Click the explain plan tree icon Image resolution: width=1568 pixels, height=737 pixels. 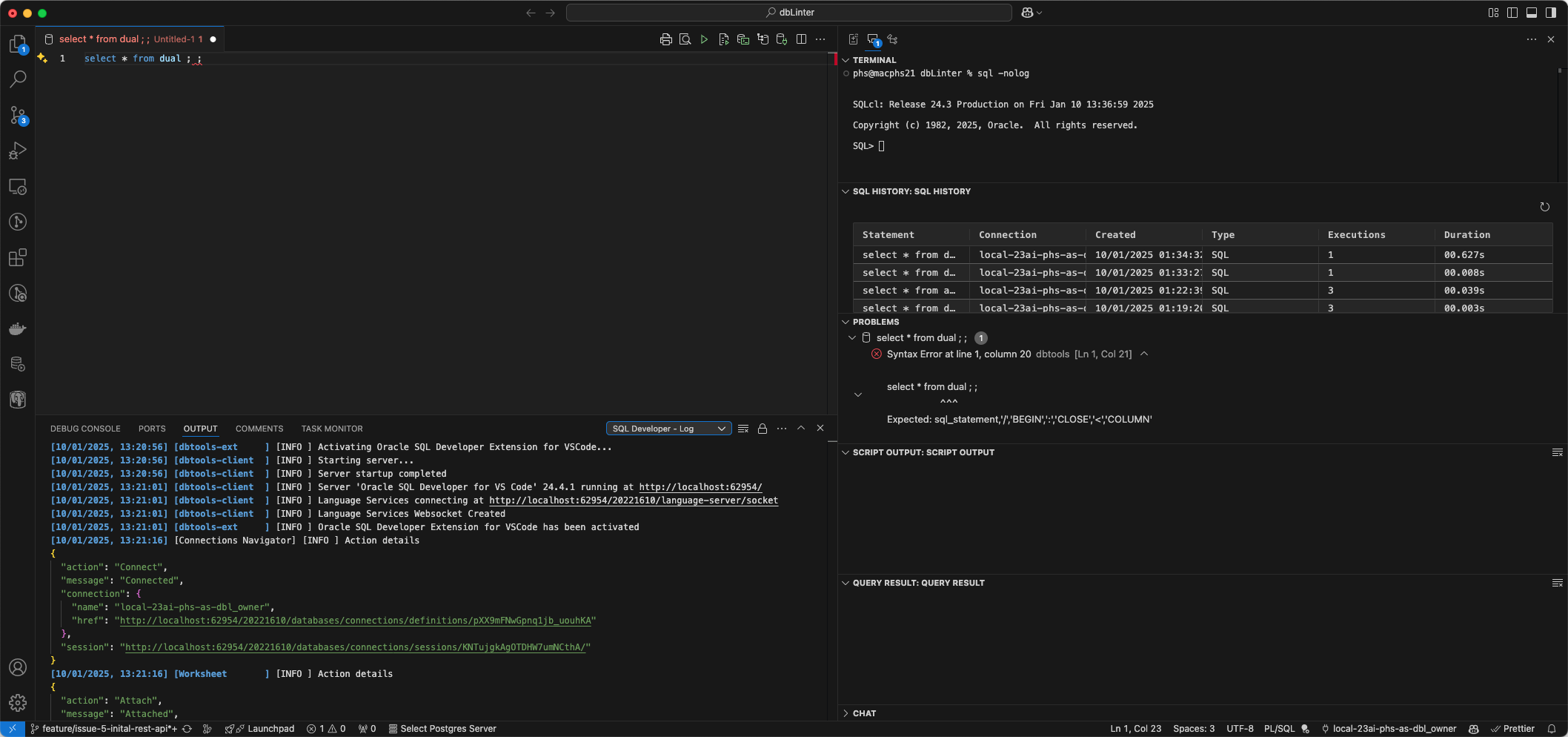pyautogui.click(x=763, y=39)
